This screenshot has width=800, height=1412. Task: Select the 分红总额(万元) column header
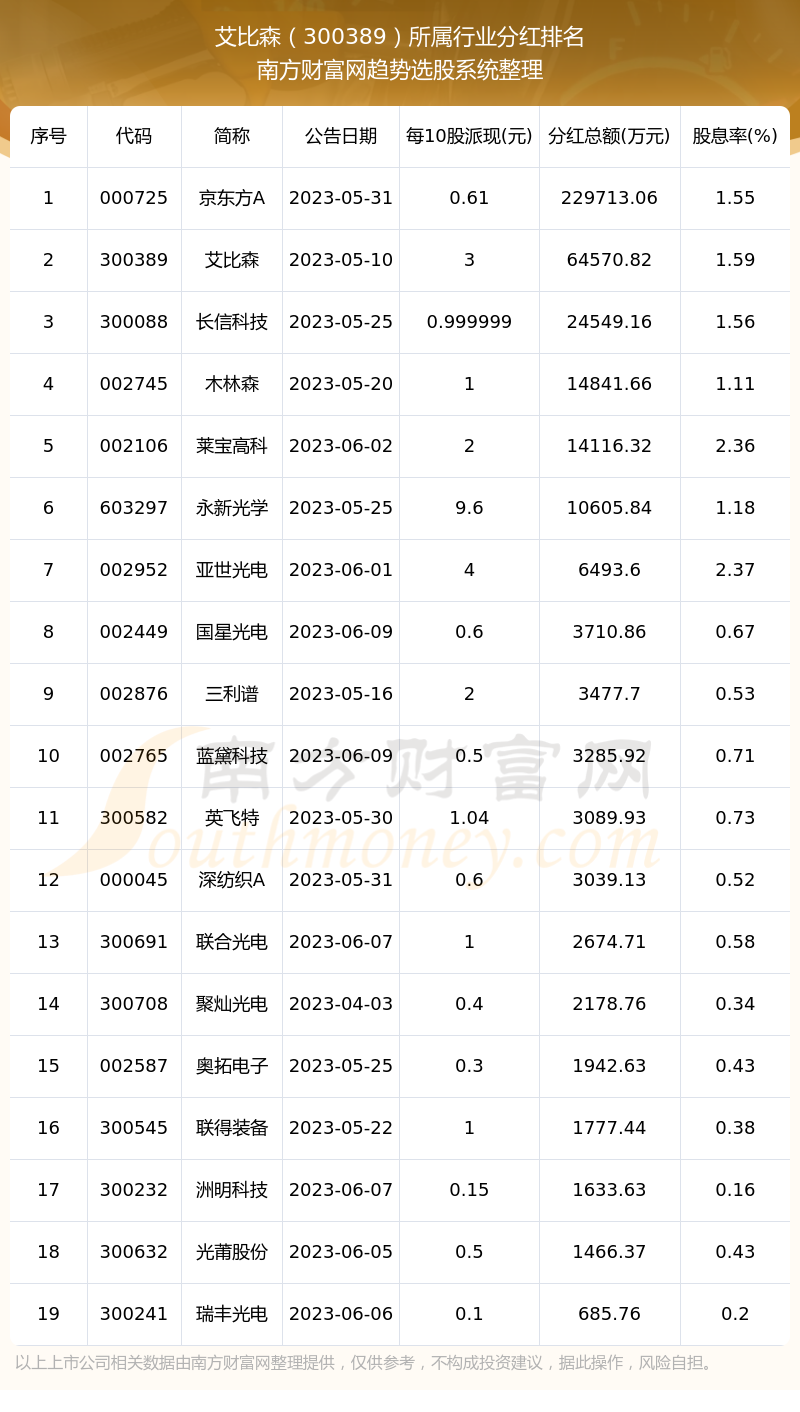coord(609,136)
